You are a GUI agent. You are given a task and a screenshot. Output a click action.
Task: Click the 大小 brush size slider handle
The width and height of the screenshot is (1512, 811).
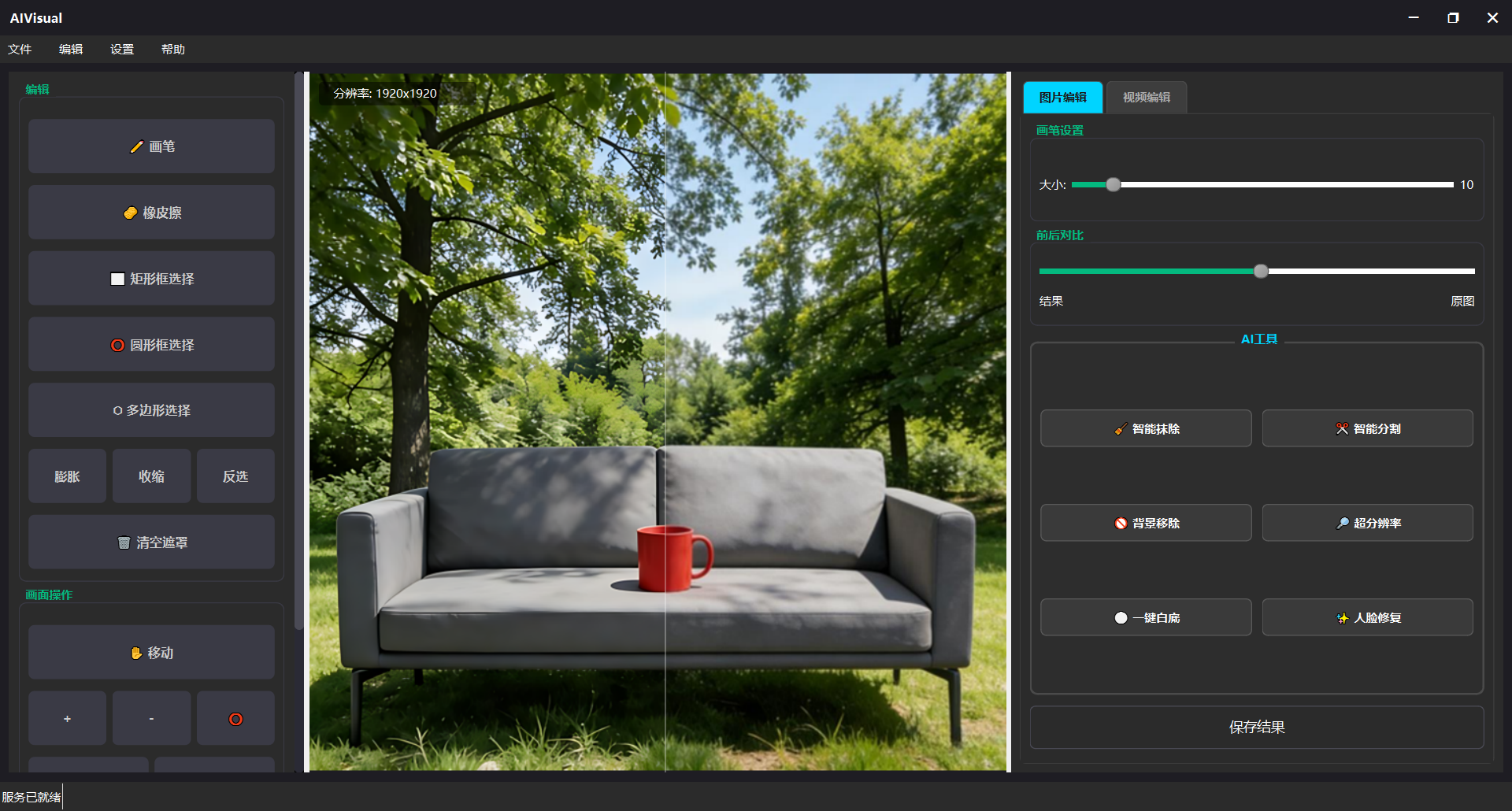pos(1113,185)
